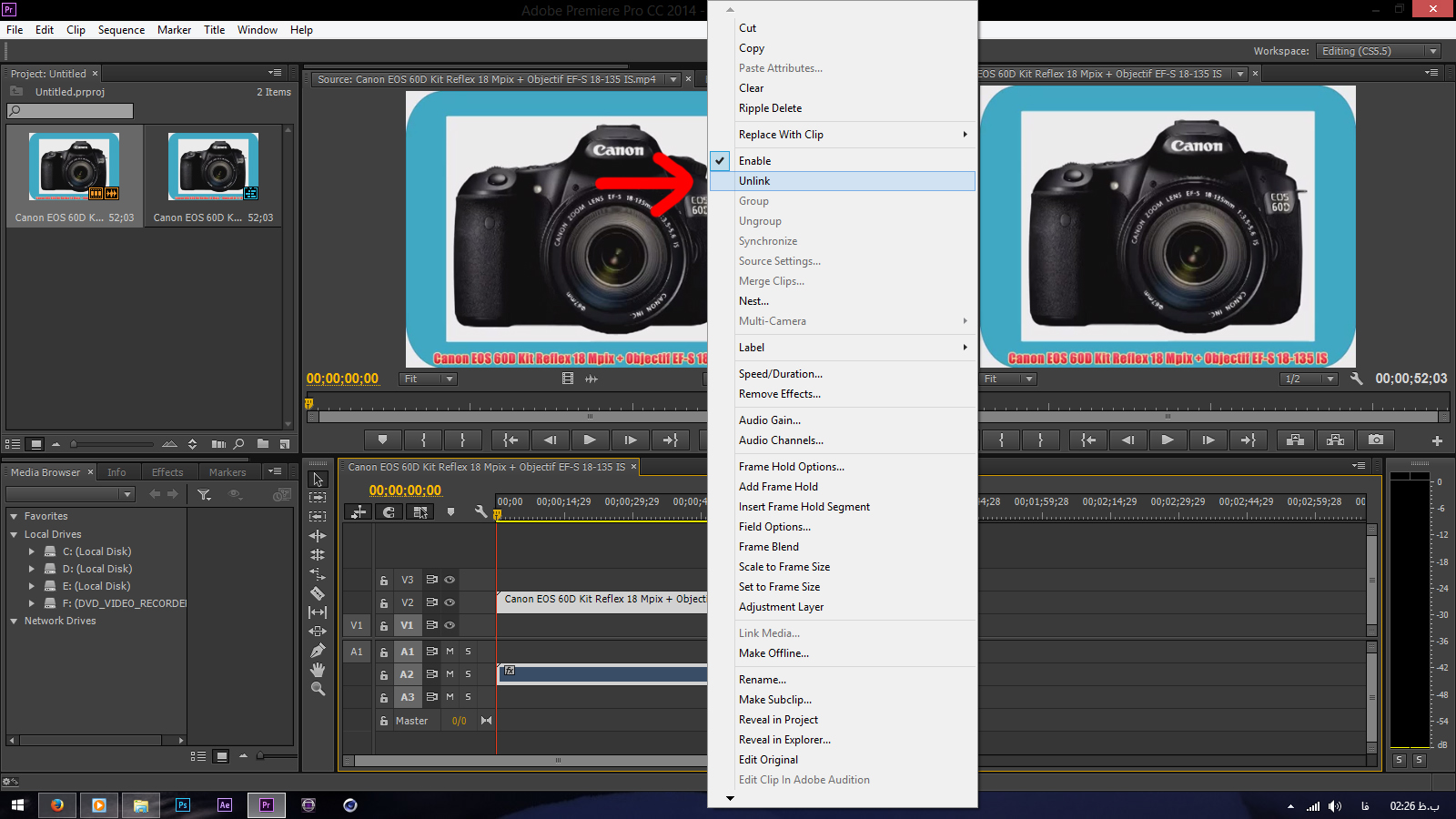Step forward one frame in Source monitor

[x=630, y=440]
